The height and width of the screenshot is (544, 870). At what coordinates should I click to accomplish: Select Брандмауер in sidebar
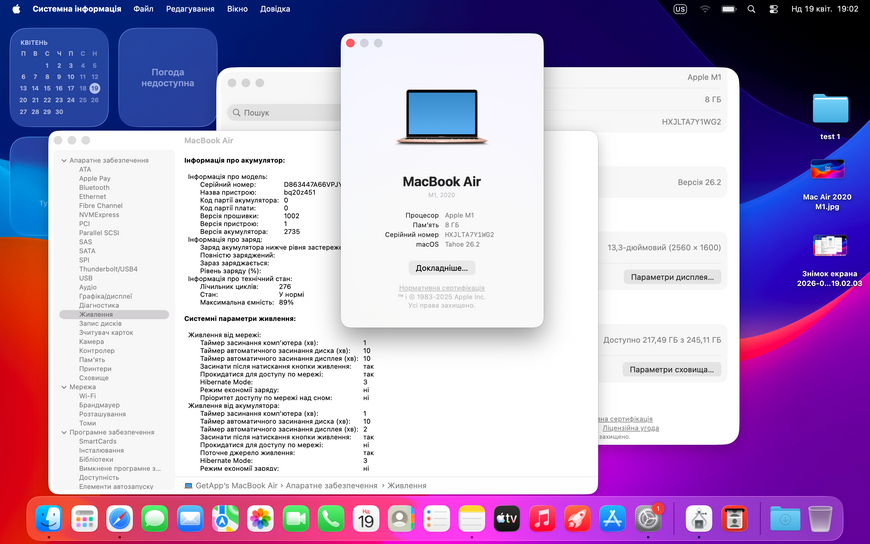point(99,405)
